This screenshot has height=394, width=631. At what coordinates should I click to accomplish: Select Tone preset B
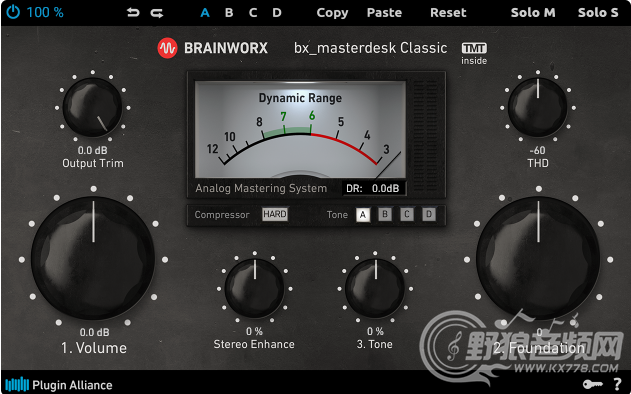point(385,214)
